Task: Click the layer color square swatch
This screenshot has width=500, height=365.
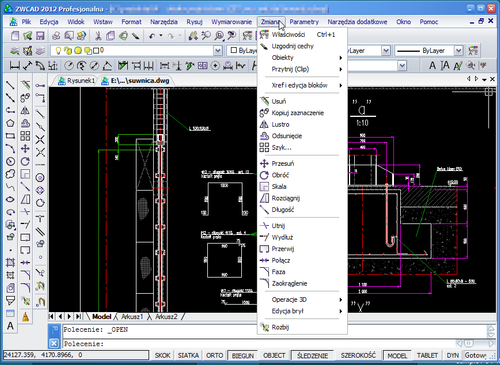Action: [96, 51]
